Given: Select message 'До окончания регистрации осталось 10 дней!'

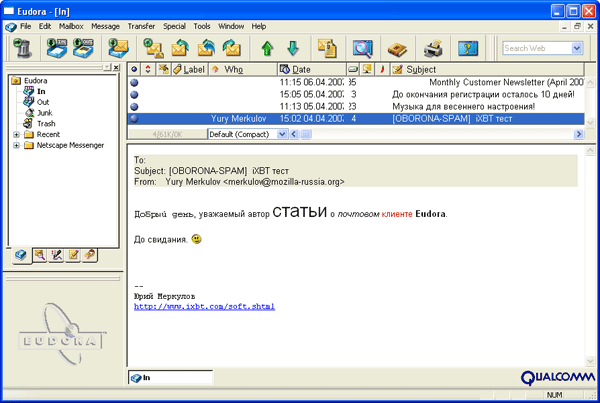Looking at the screenshot, I should pyautogui.click(x=356, y=95).
